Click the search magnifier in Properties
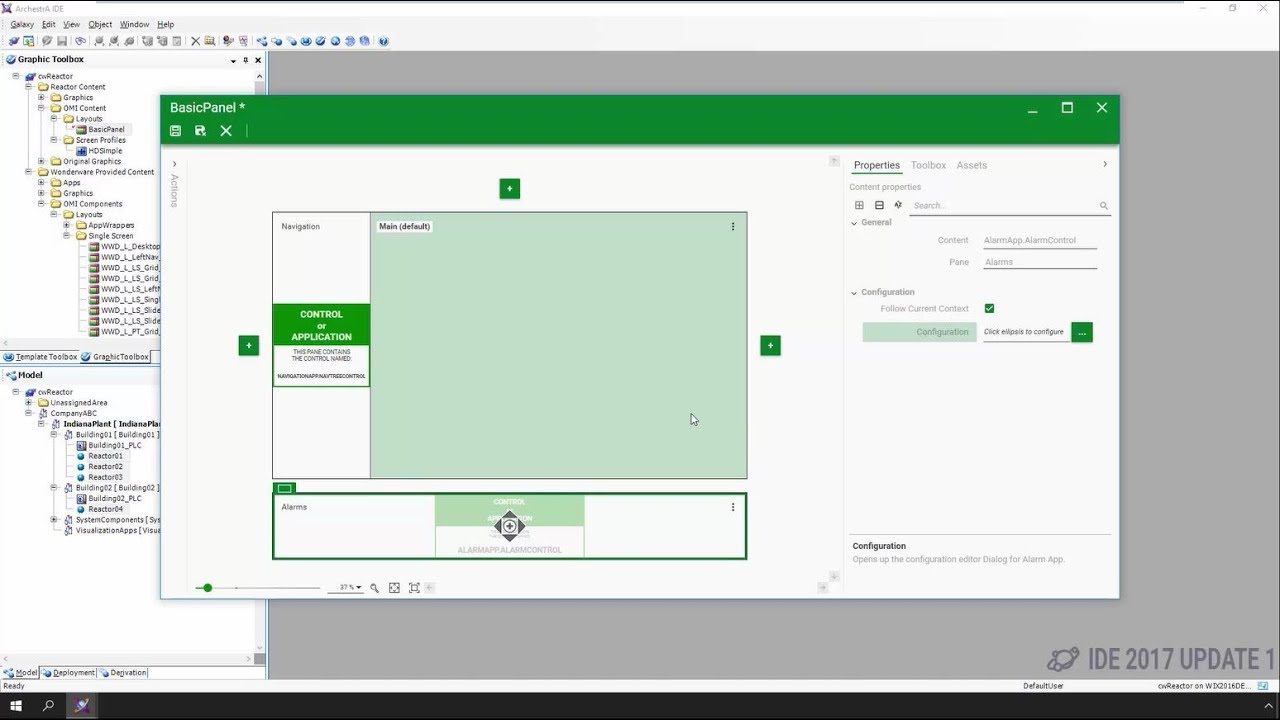1280x720 pixels. coord(1104,206)
